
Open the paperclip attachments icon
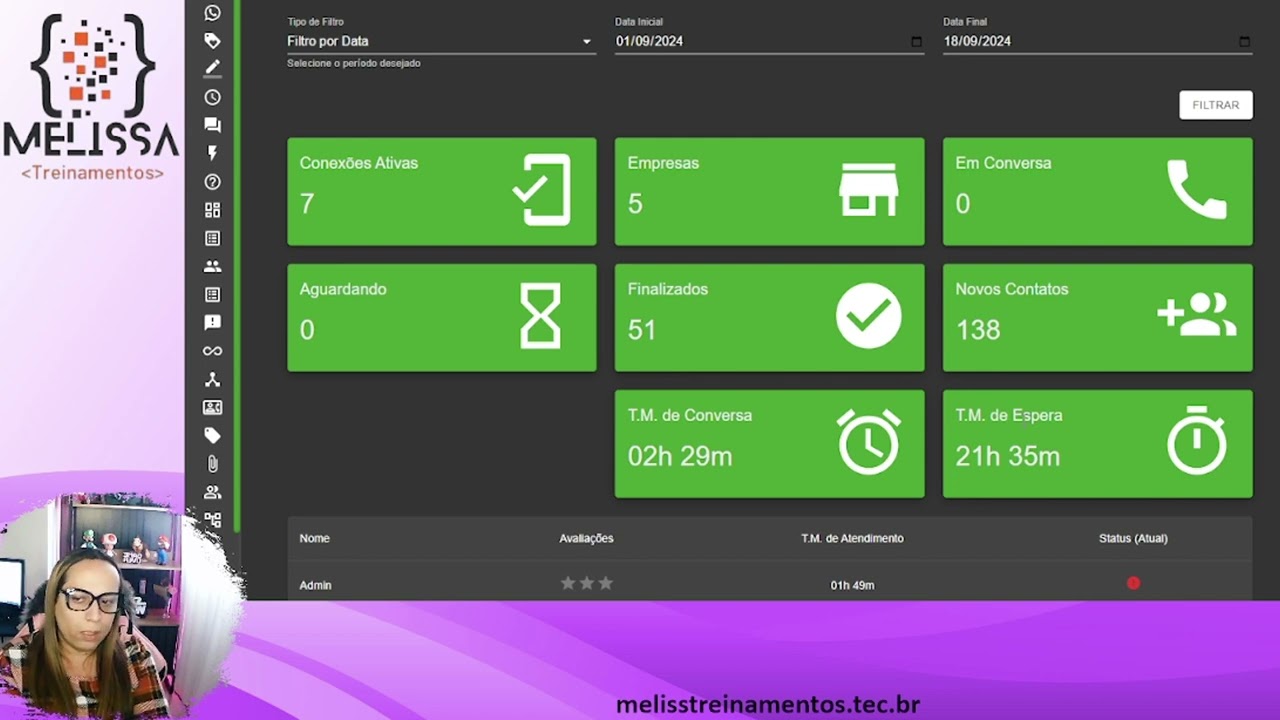pos(212,464)
